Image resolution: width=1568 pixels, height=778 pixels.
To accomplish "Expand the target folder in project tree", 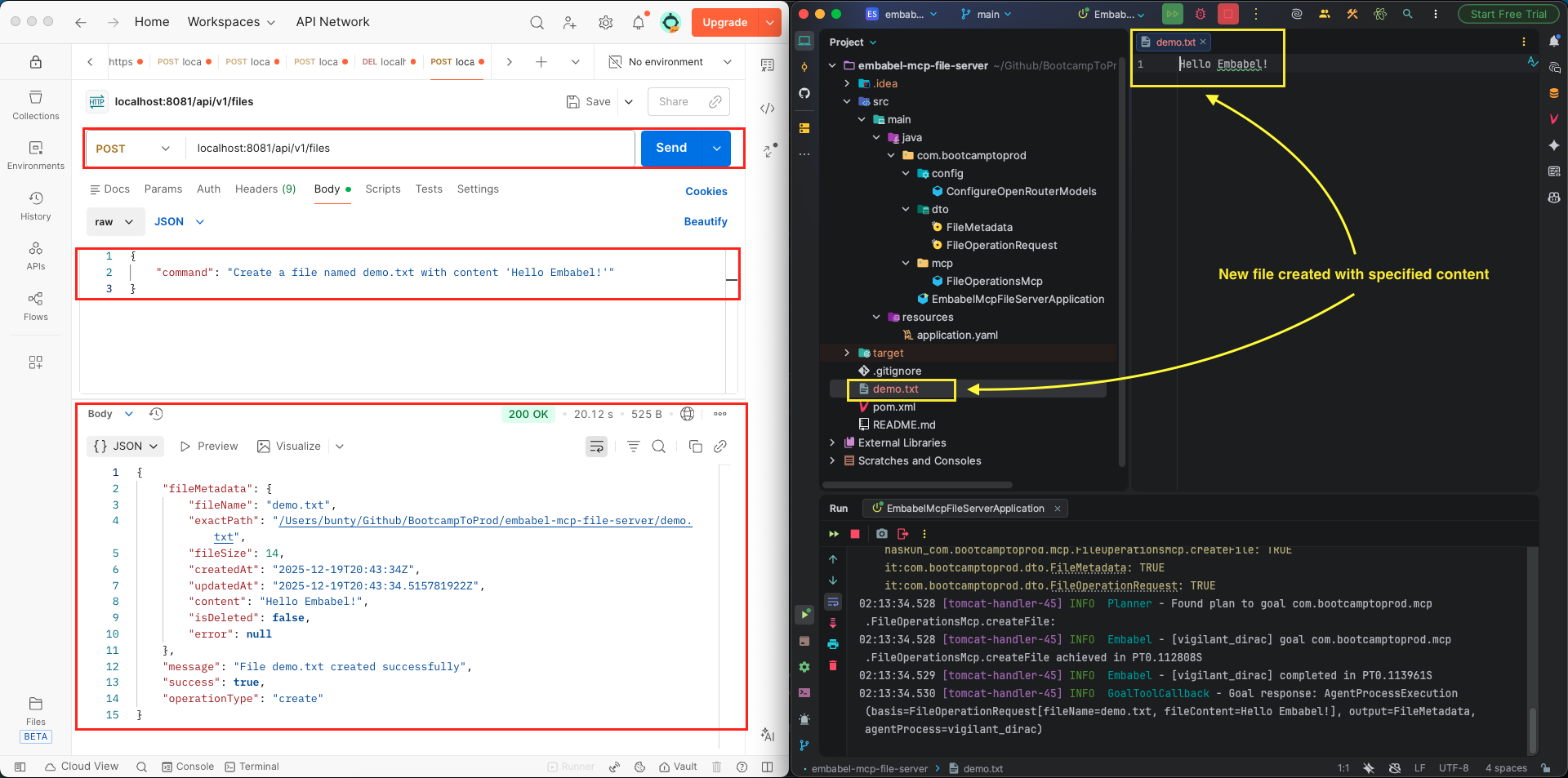I will pos(847,353).
